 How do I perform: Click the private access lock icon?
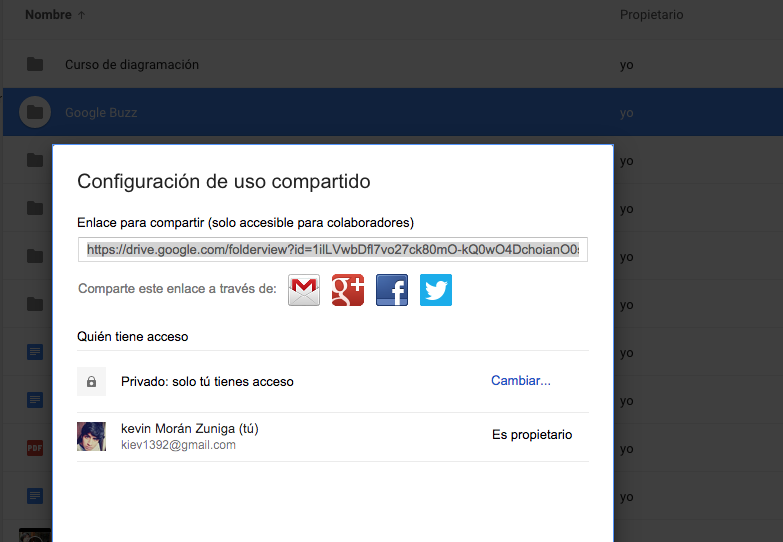(x=91, y=381)
